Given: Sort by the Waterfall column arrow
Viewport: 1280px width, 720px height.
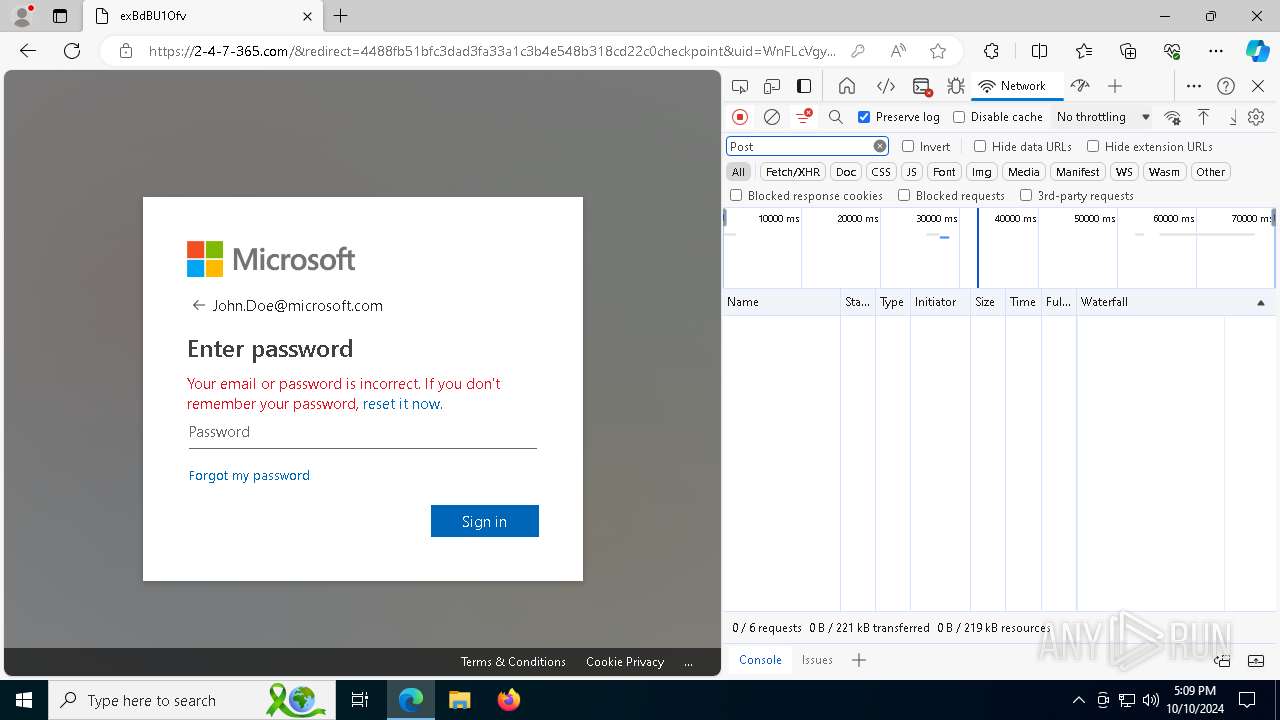Looking at the screenshot, I should pos(1260,302).
